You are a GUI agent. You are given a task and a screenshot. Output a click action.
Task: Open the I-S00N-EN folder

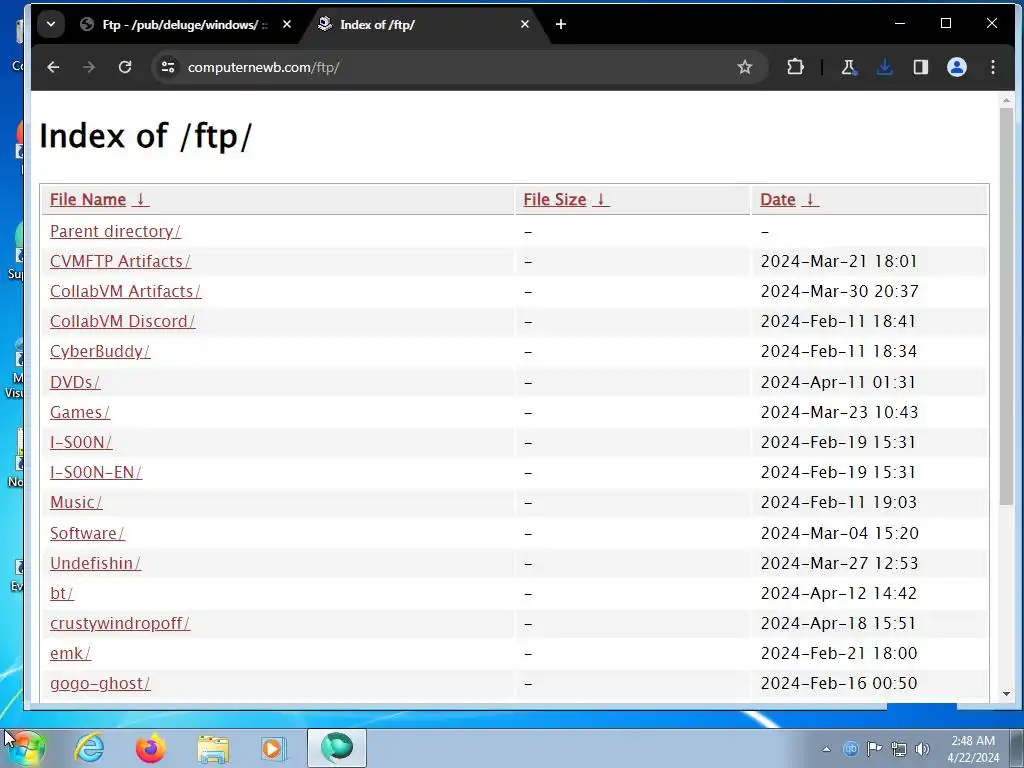click(x=96, y=472)
